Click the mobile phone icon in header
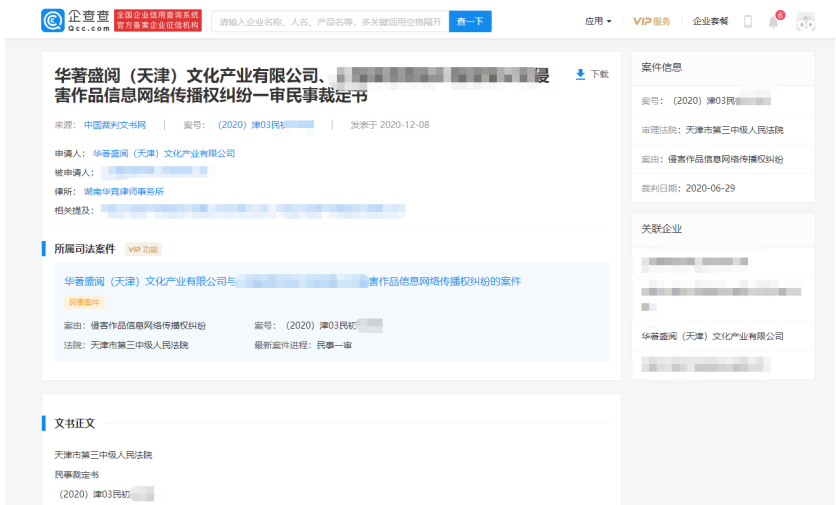Image resolution: width=836 pixels, height=505 pixels. [748, 21]
